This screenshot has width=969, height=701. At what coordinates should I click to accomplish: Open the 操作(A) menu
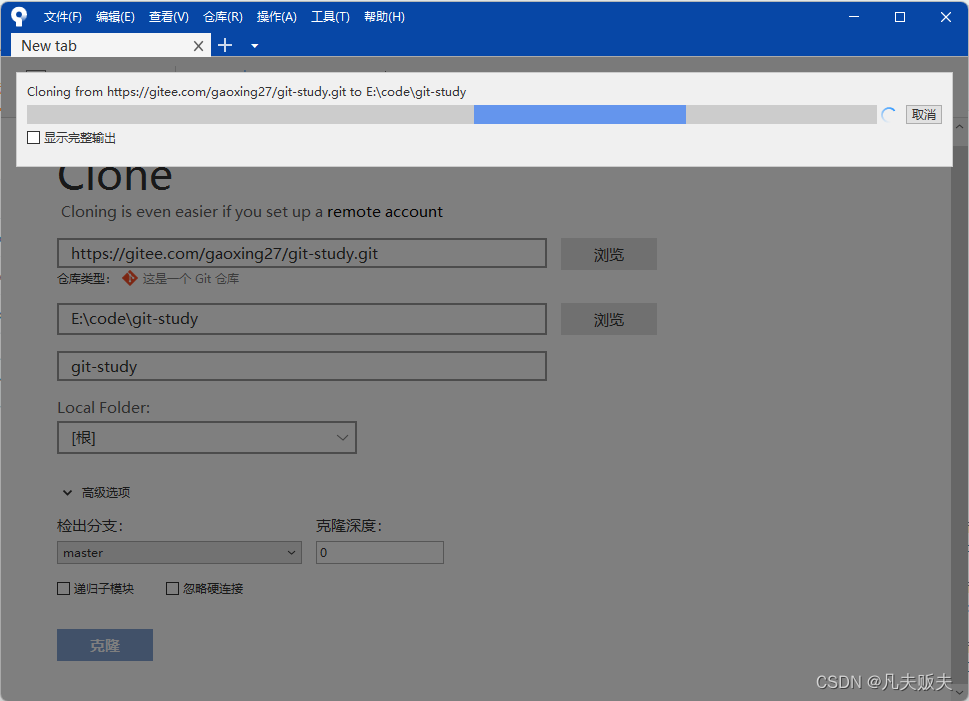[x=276, y=17]
